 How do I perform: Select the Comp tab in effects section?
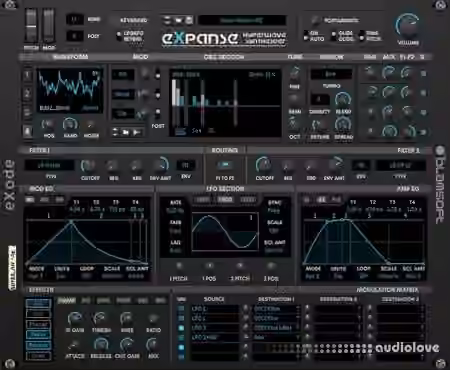[x=67, y=301]
